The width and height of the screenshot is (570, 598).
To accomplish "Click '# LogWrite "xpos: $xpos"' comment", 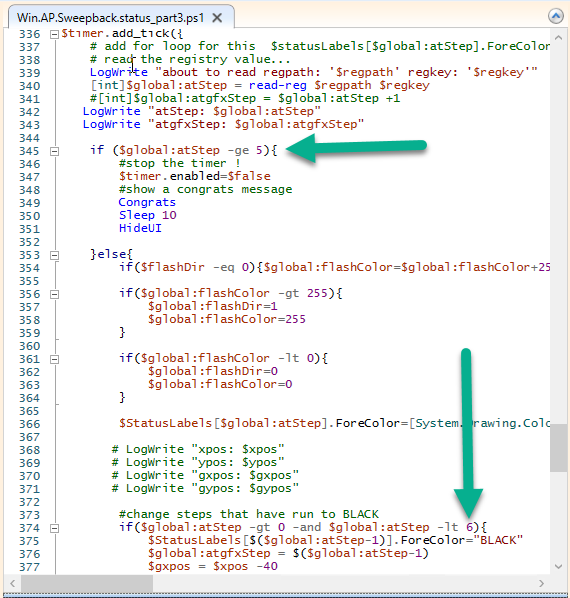I will click(x=198, y=449).
